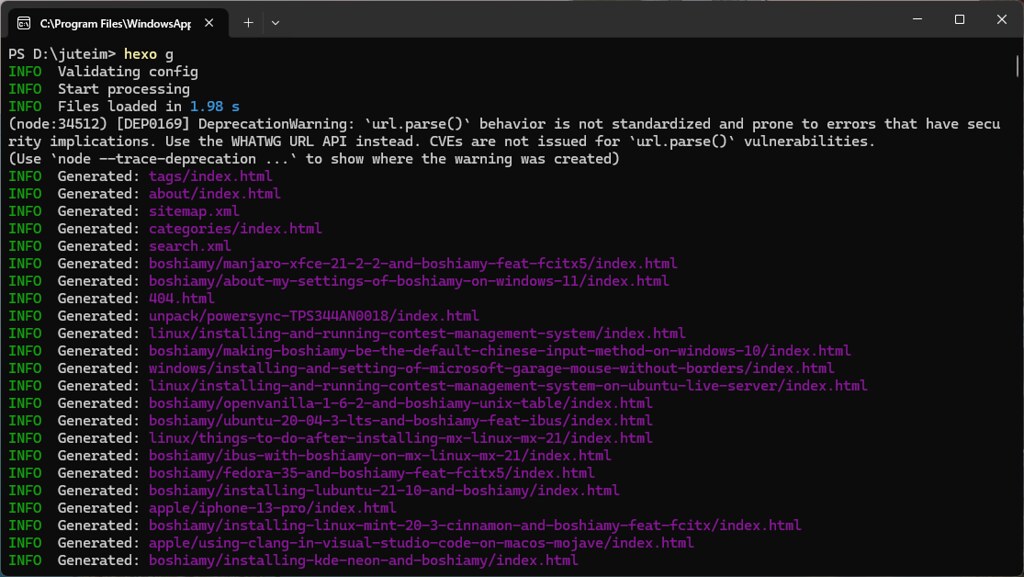
Task: Expand the new tab profile dropdown
Action: click(x=276, y=23)
